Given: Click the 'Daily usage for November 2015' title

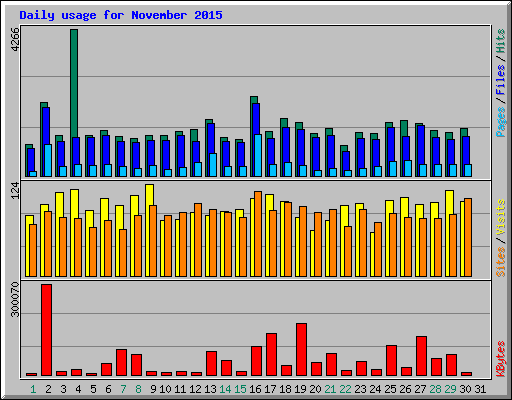Looking at the screenshot, I should pos(121,15).
